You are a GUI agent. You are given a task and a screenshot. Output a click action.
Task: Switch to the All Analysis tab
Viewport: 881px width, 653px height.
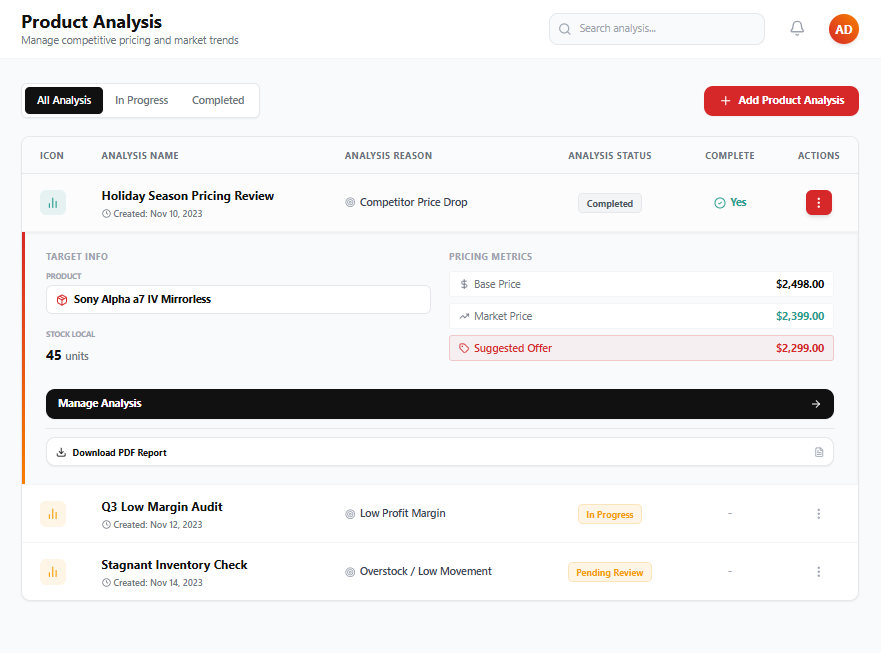(x=64, y=101)
